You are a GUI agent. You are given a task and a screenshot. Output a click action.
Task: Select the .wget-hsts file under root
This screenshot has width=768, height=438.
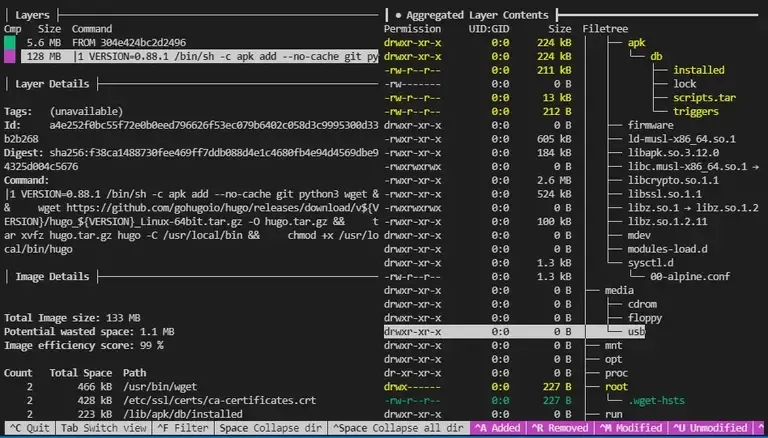tap(663, 399)
